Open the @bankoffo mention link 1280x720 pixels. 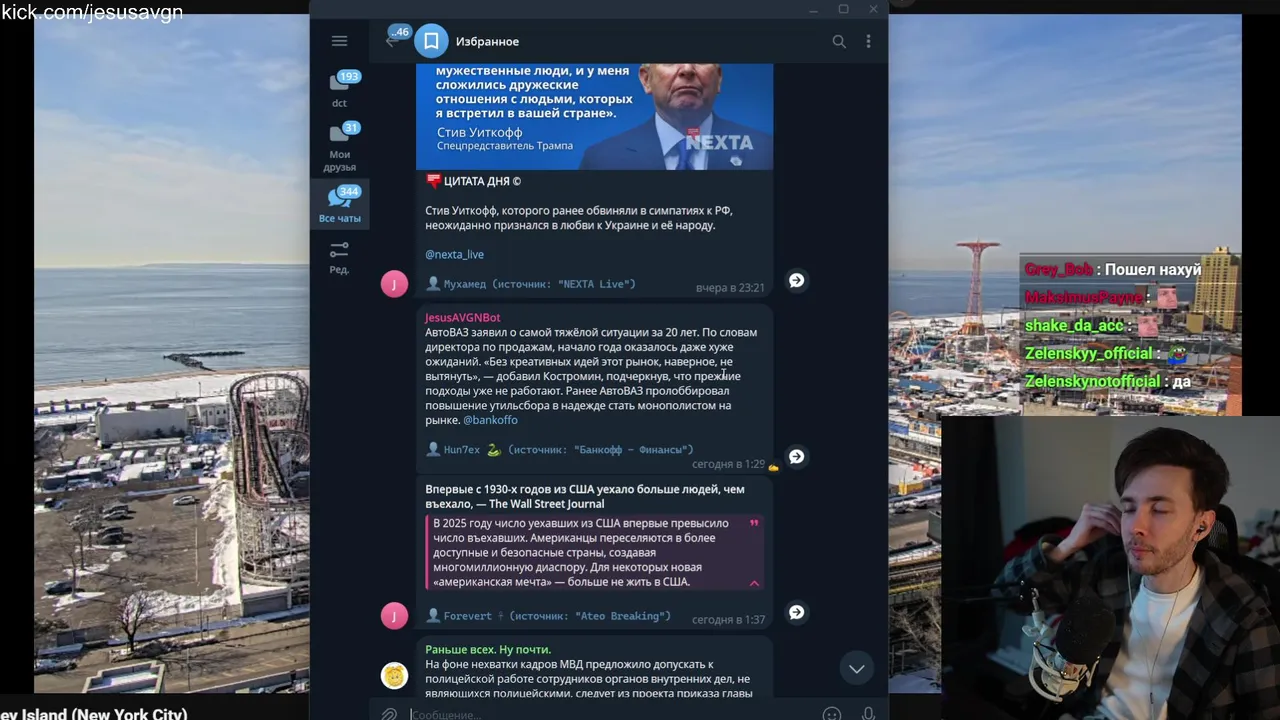pos(490,420)
